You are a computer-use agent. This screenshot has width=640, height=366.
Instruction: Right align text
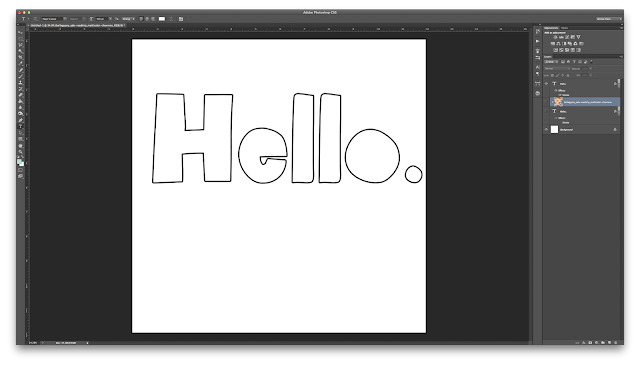(153, 19)
